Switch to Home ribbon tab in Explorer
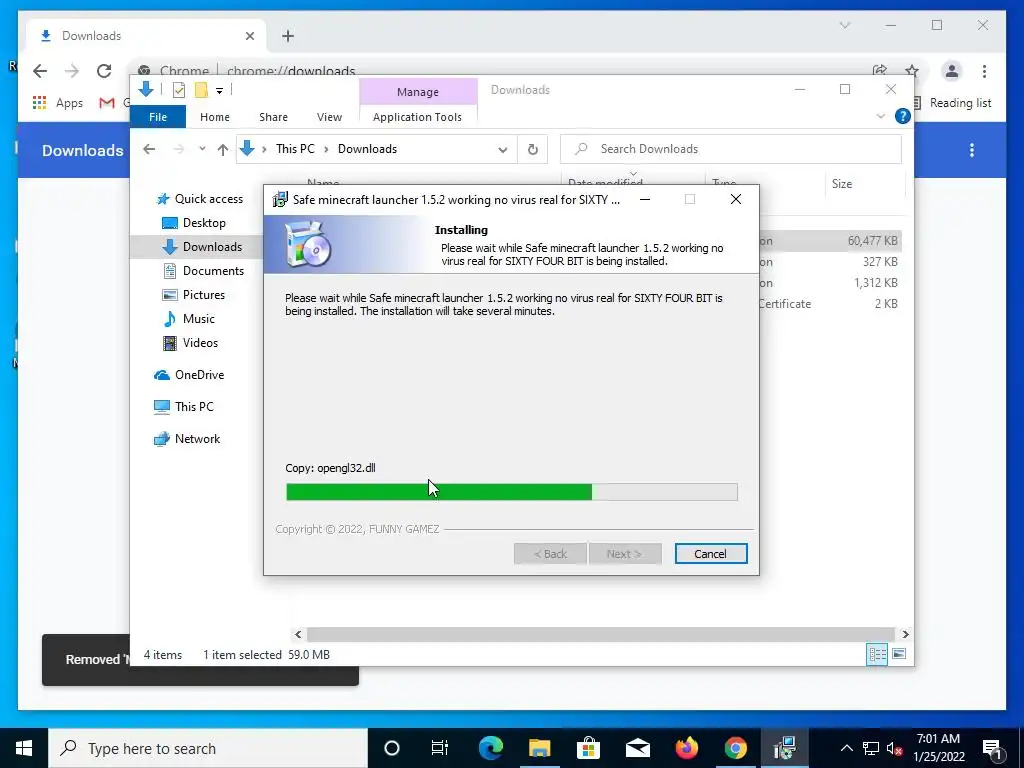 coord(215,117)
